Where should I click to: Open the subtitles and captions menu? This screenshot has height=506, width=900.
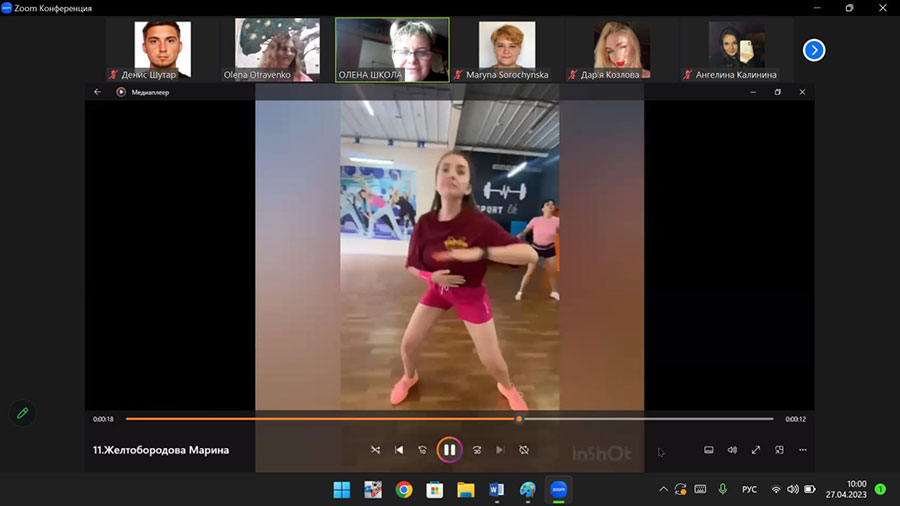click(709, 450)
